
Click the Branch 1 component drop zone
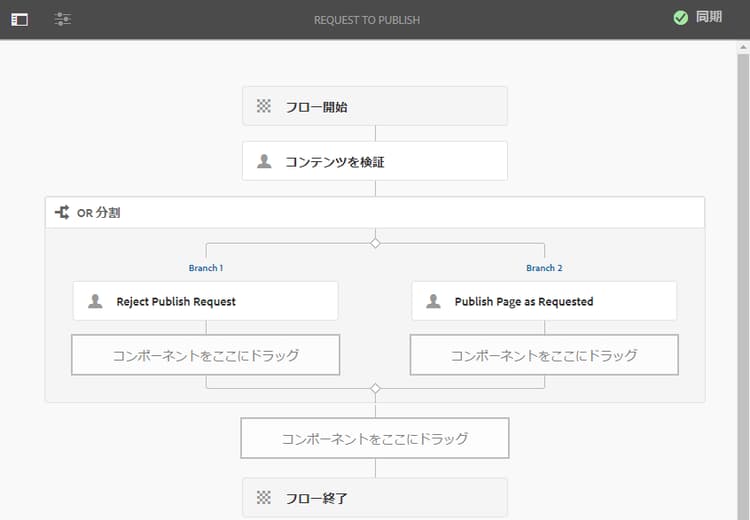click(x=205, y=355)
